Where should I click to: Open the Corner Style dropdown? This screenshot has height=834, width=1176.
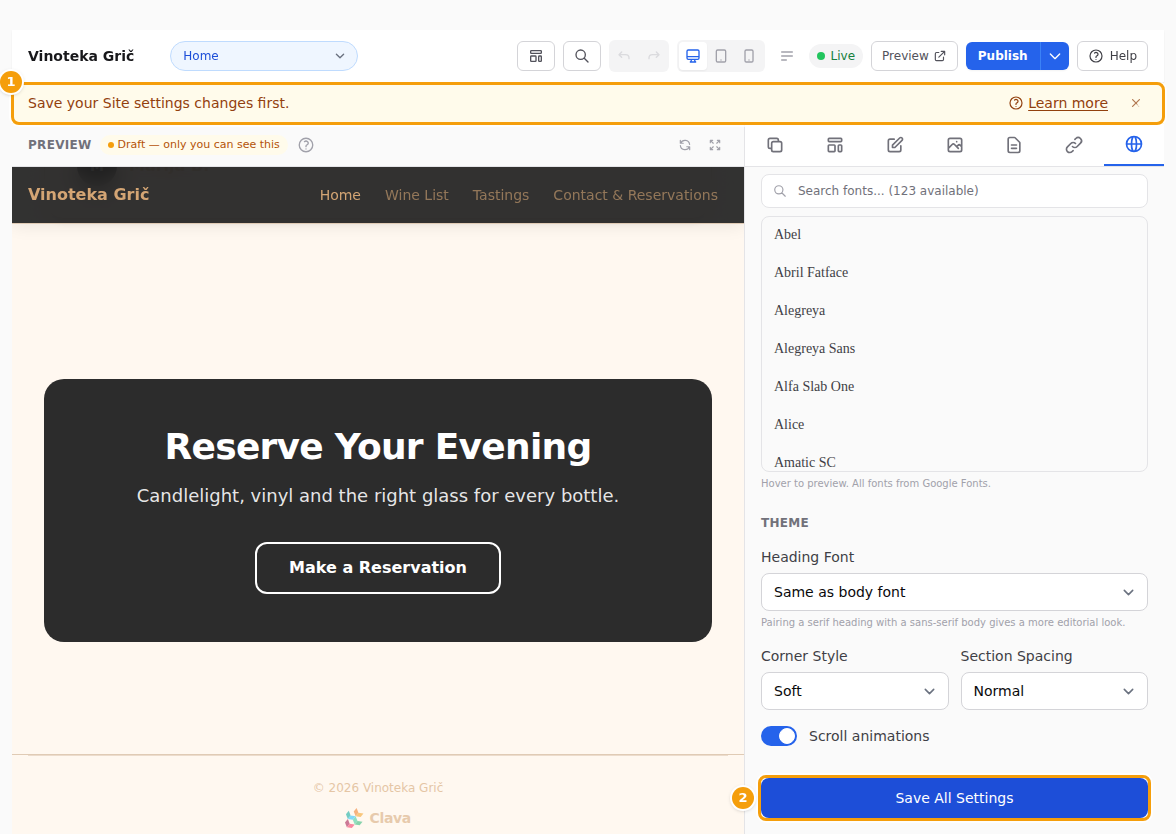tap(855, 691)
